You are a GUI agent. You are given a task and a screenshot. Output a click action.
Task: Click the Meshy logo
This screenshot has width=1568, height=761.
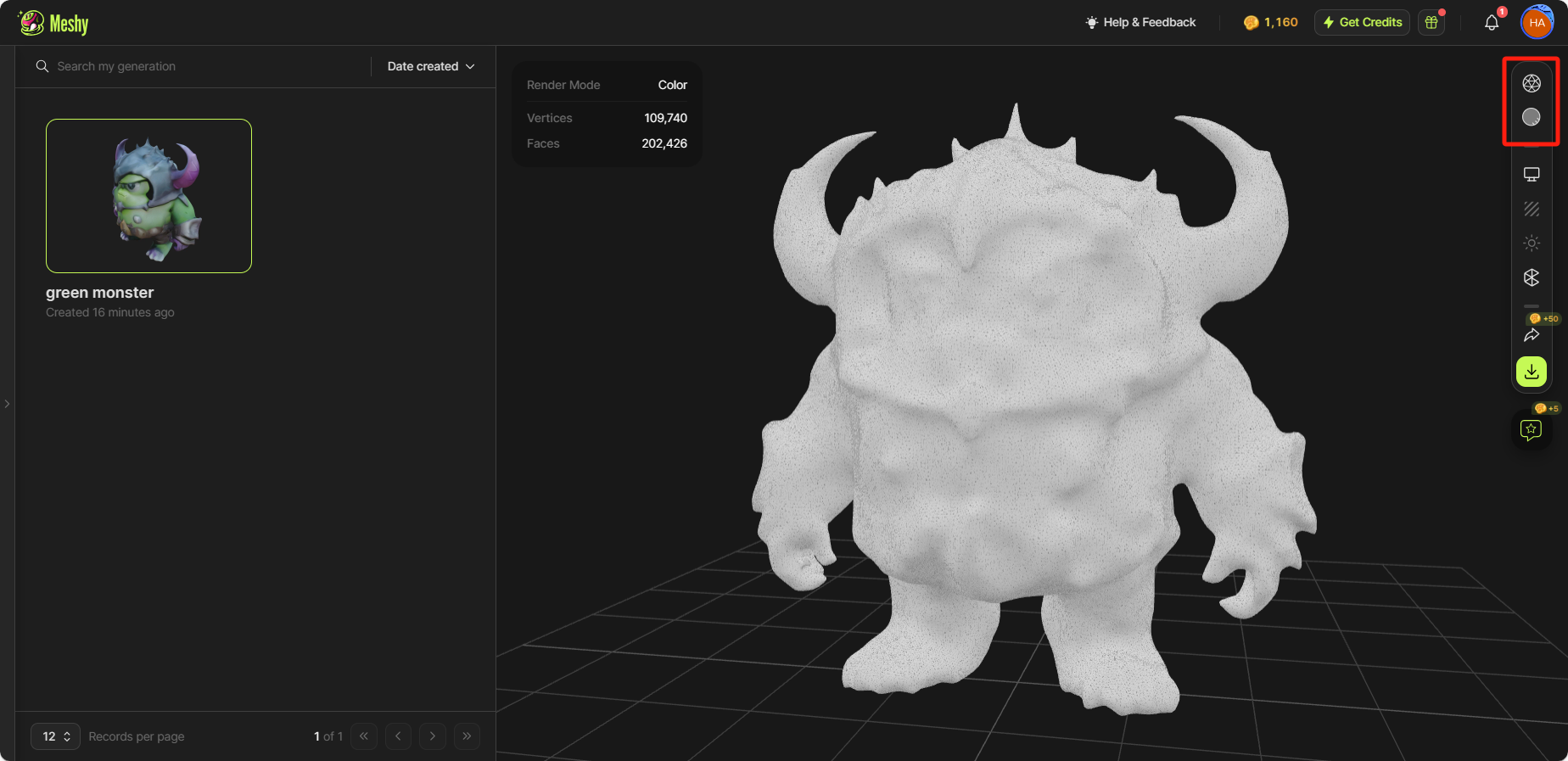[x=53, y=23]
